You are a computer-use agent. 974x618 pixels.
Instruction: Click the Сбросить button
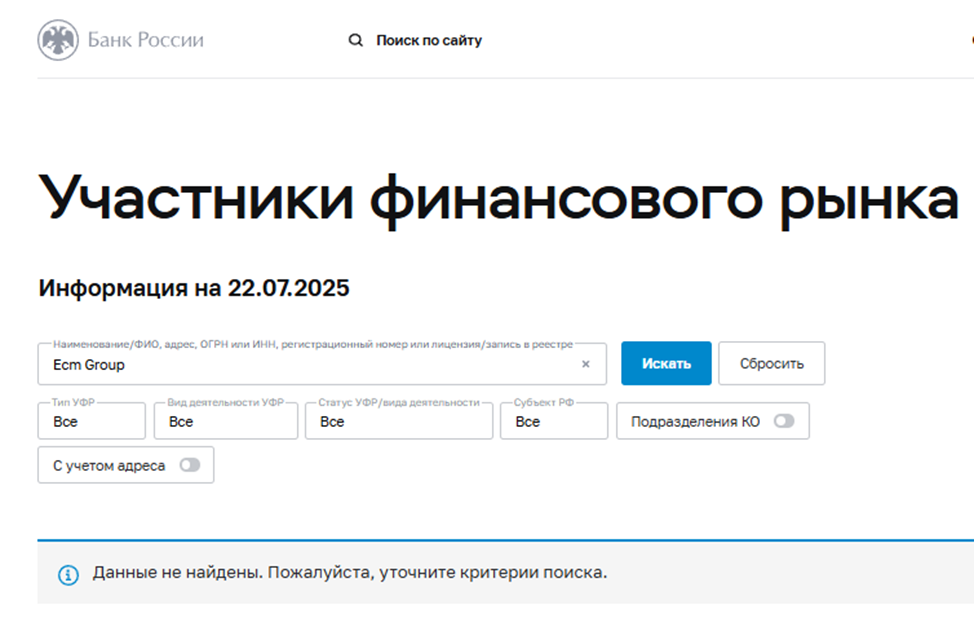tap(771, 363)
